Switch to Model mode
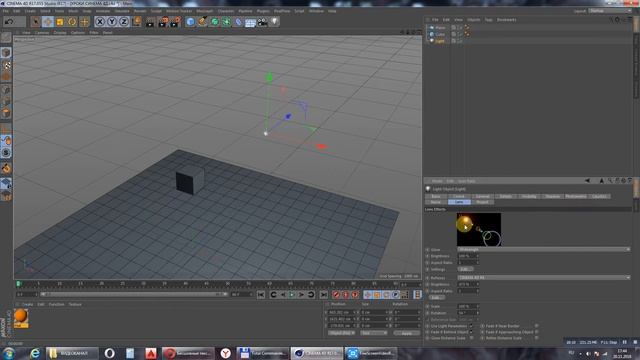 click(x=6, y=53)
